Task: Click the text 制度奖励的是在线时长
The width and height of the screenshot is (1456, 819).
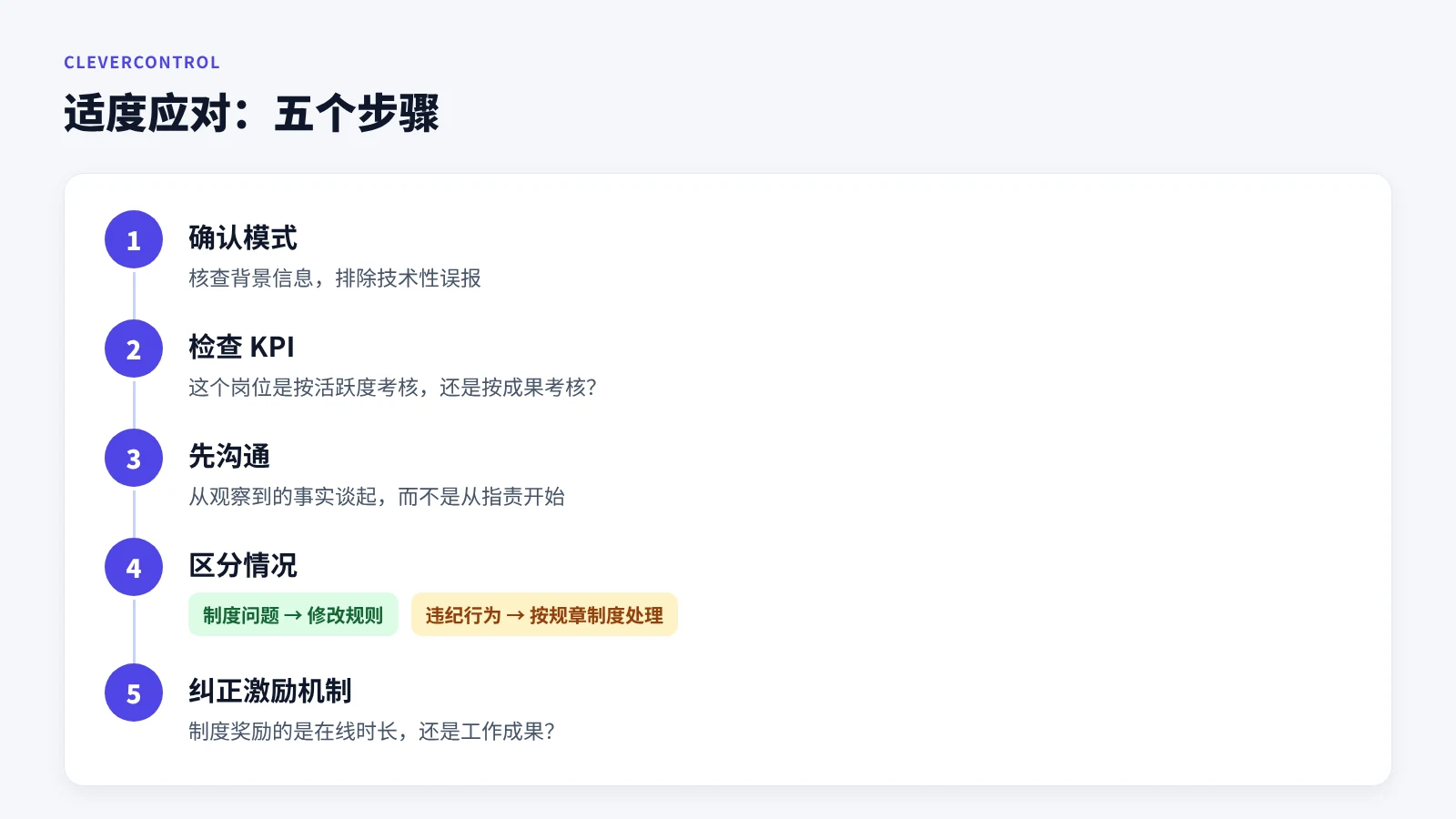Action: coord(293,732)
